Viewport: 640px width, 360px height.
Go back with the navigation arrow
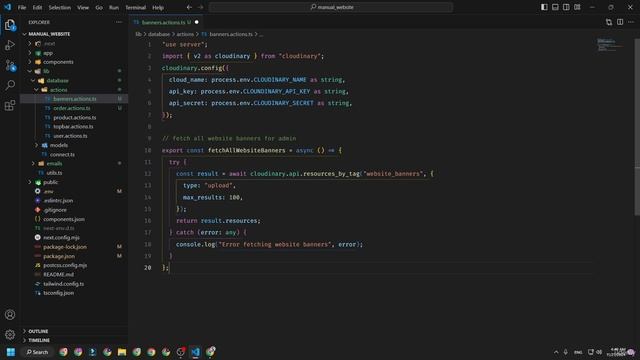pyautogui.click(x=189, y=7)
